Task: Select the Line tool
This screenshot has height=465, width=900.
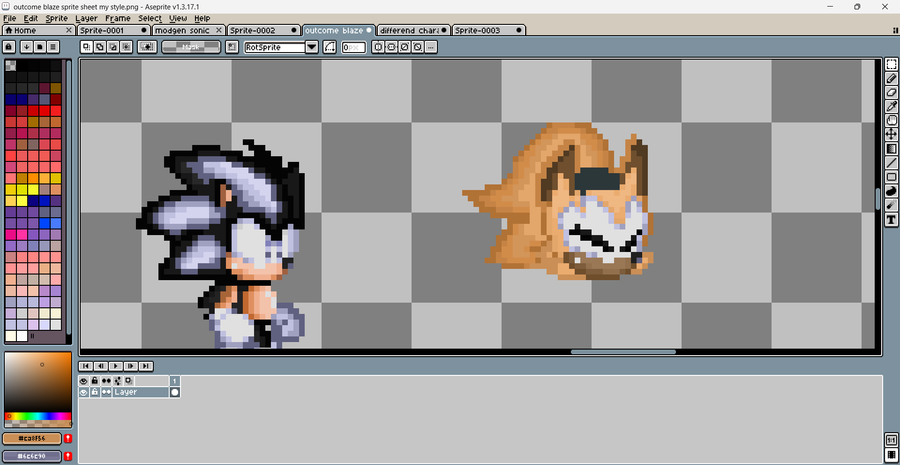Action: pos(891,163)
